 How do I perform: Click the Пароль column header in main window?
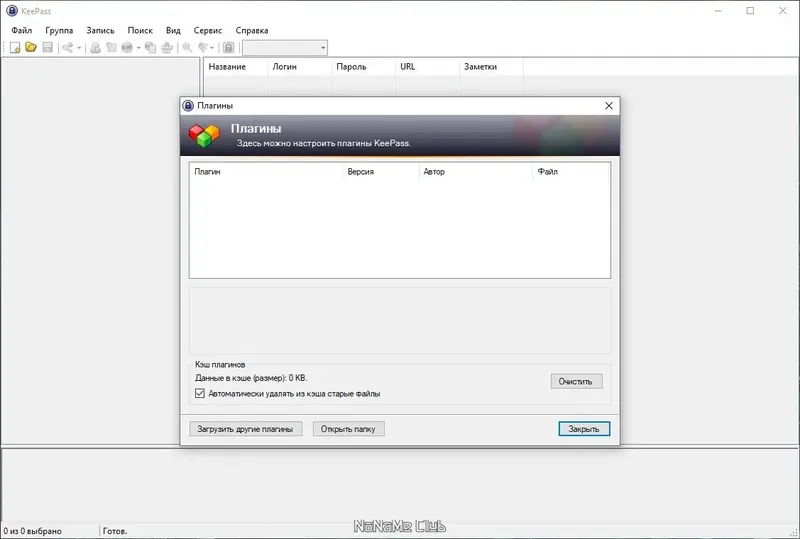tap(363, 67)
